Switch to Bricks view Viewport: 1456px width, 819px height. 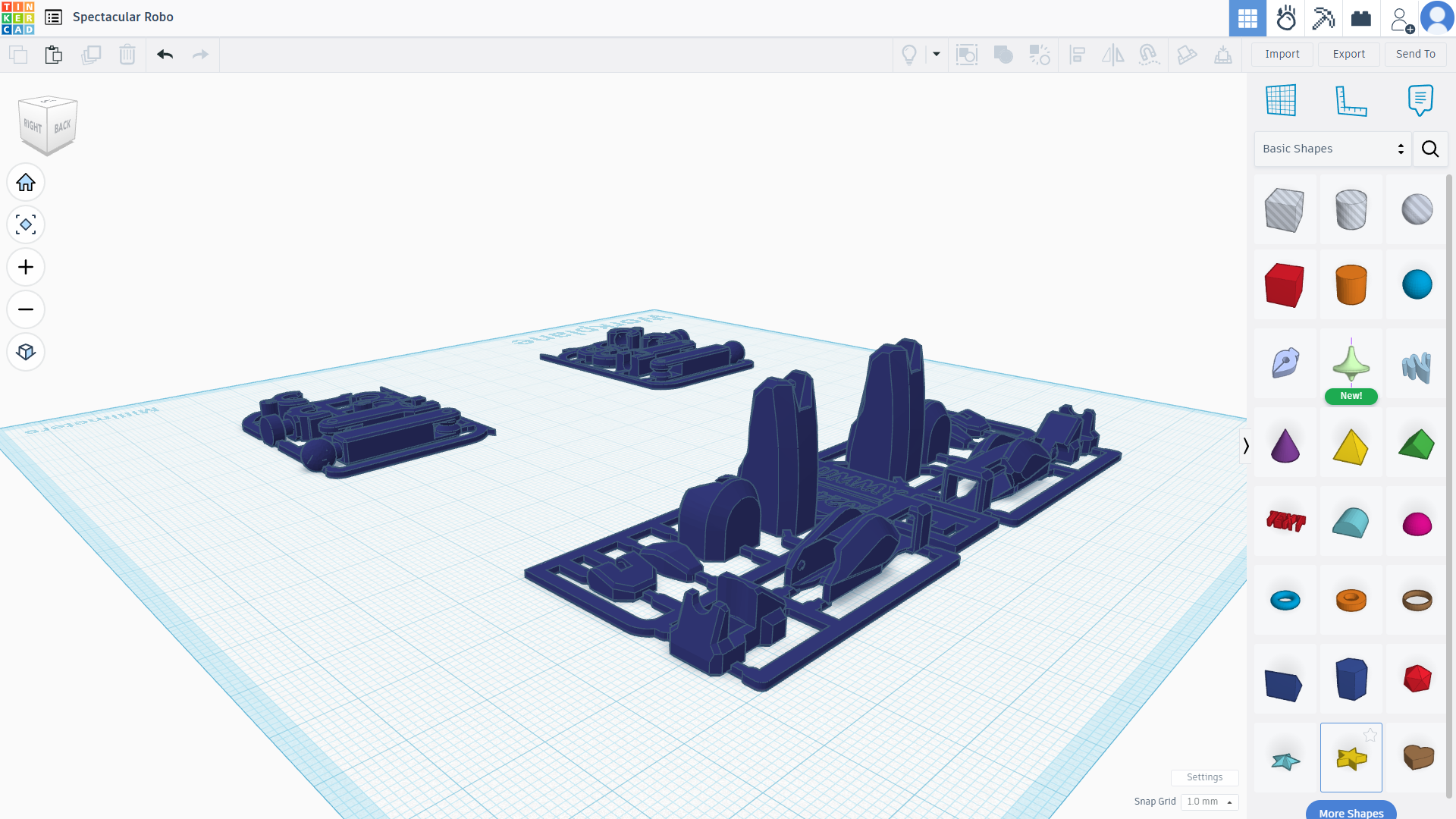coord(1361,18)
